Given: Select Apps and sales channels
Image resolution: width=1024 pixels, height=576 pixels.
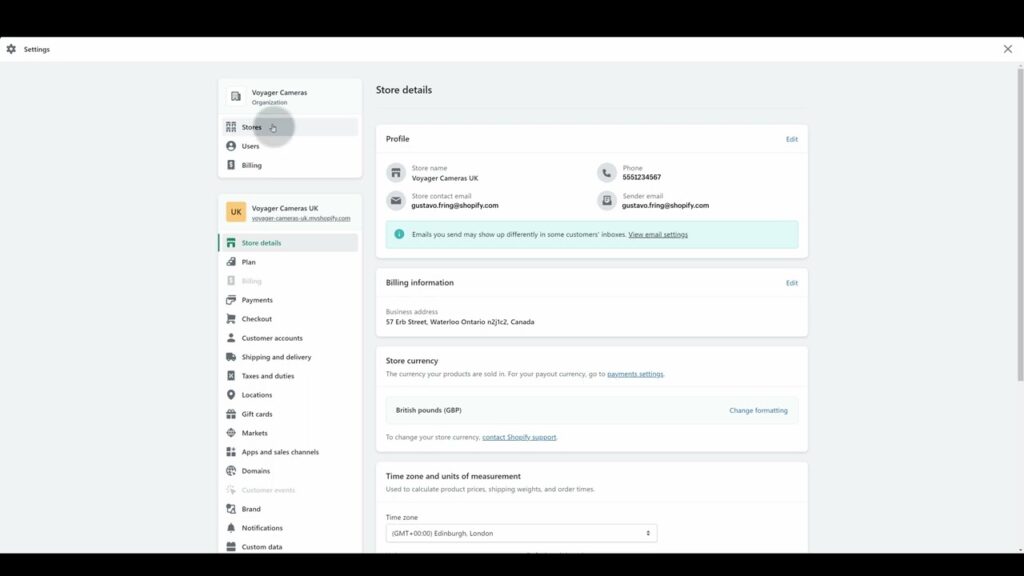Looking at the screenshot, I should [x=280, y=452].
